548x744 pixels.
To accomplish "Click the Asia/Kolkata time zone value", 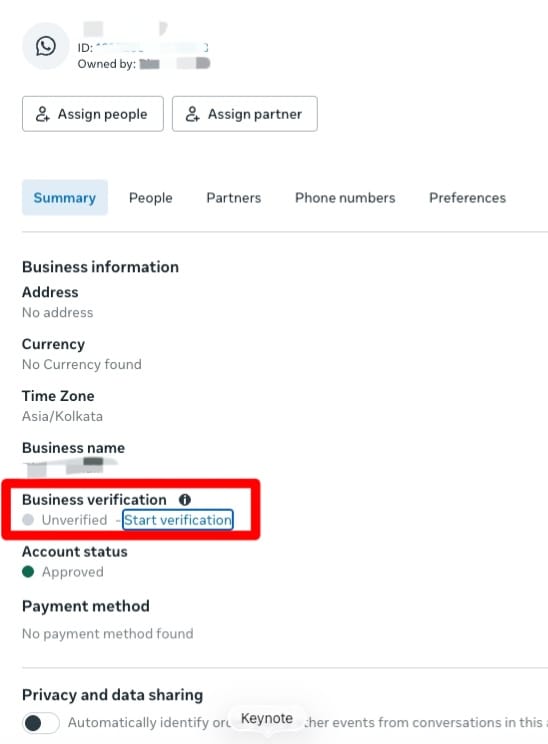I will tap(62, 416).
